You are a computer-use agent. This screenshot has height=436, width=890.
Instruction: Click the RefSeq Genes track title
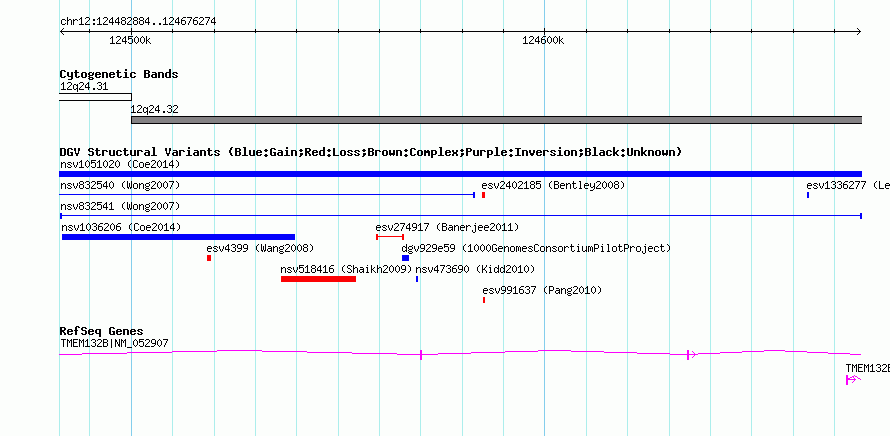(x=102, y=331)
